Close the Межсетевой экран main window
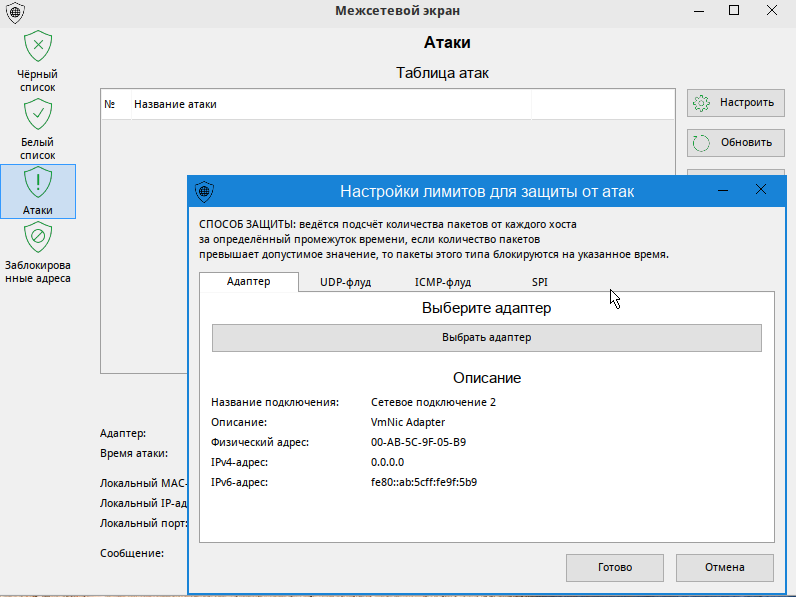 772,11
